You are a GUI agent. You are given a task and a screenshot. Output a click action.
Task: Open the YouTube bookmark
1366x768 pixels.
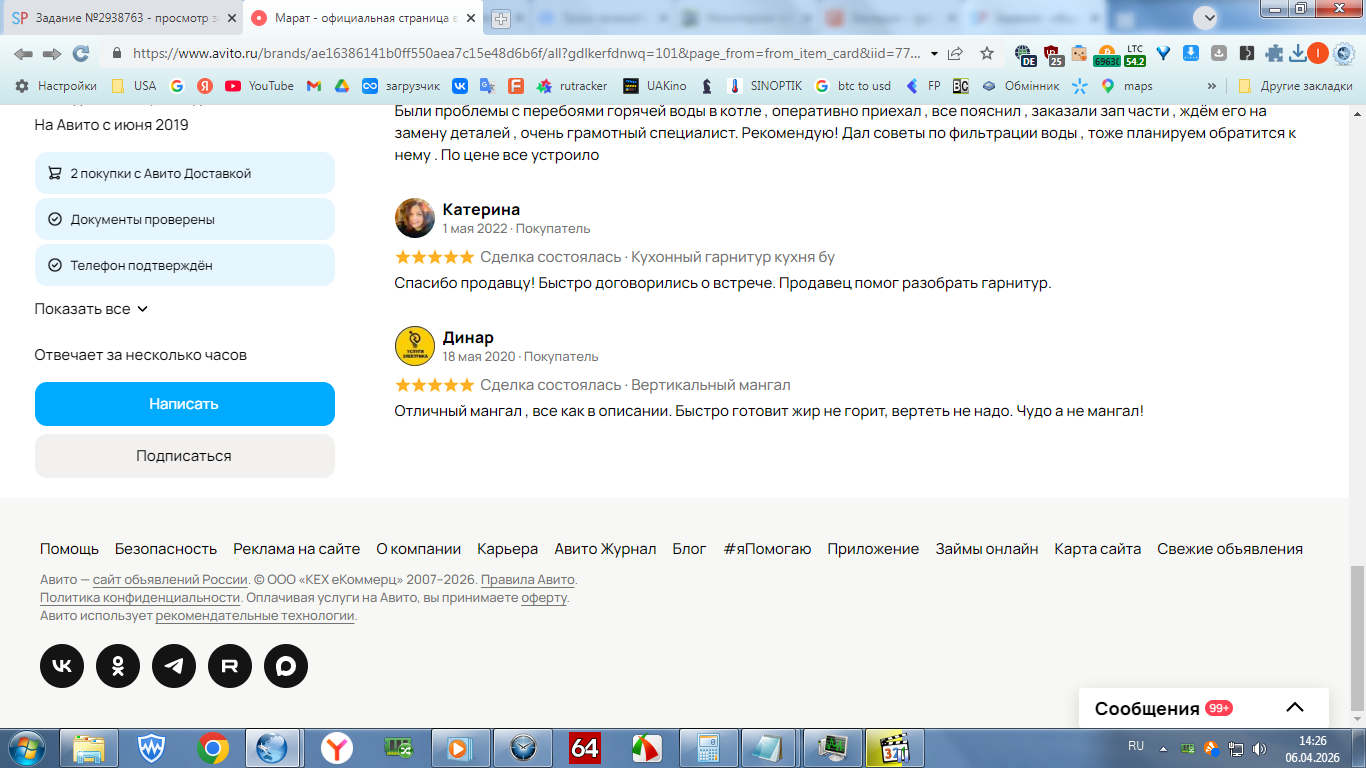click(x=259, y=86)
